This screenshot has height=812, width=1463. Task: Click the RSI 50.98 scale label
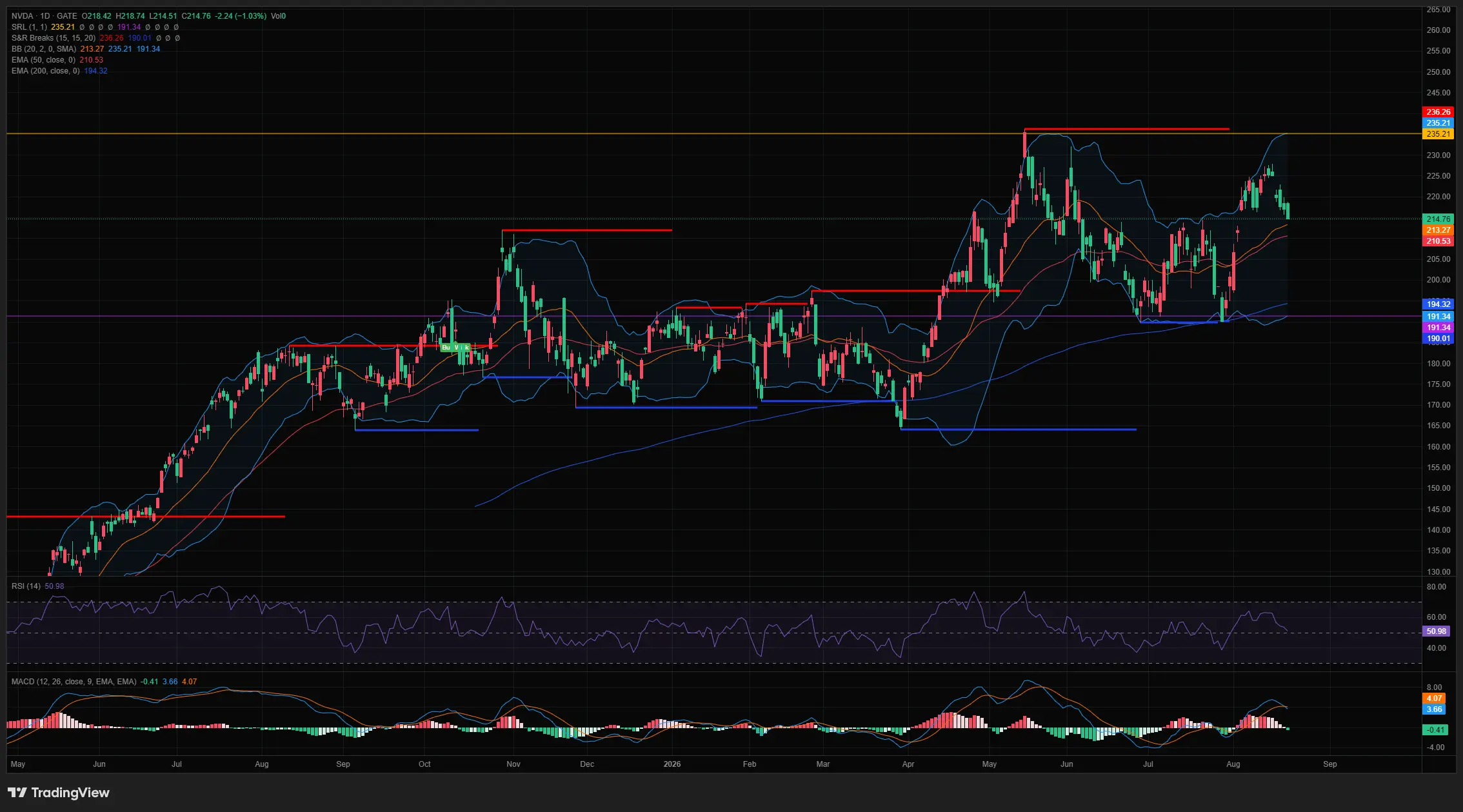pyautogui.click(x=1437, y=631)
